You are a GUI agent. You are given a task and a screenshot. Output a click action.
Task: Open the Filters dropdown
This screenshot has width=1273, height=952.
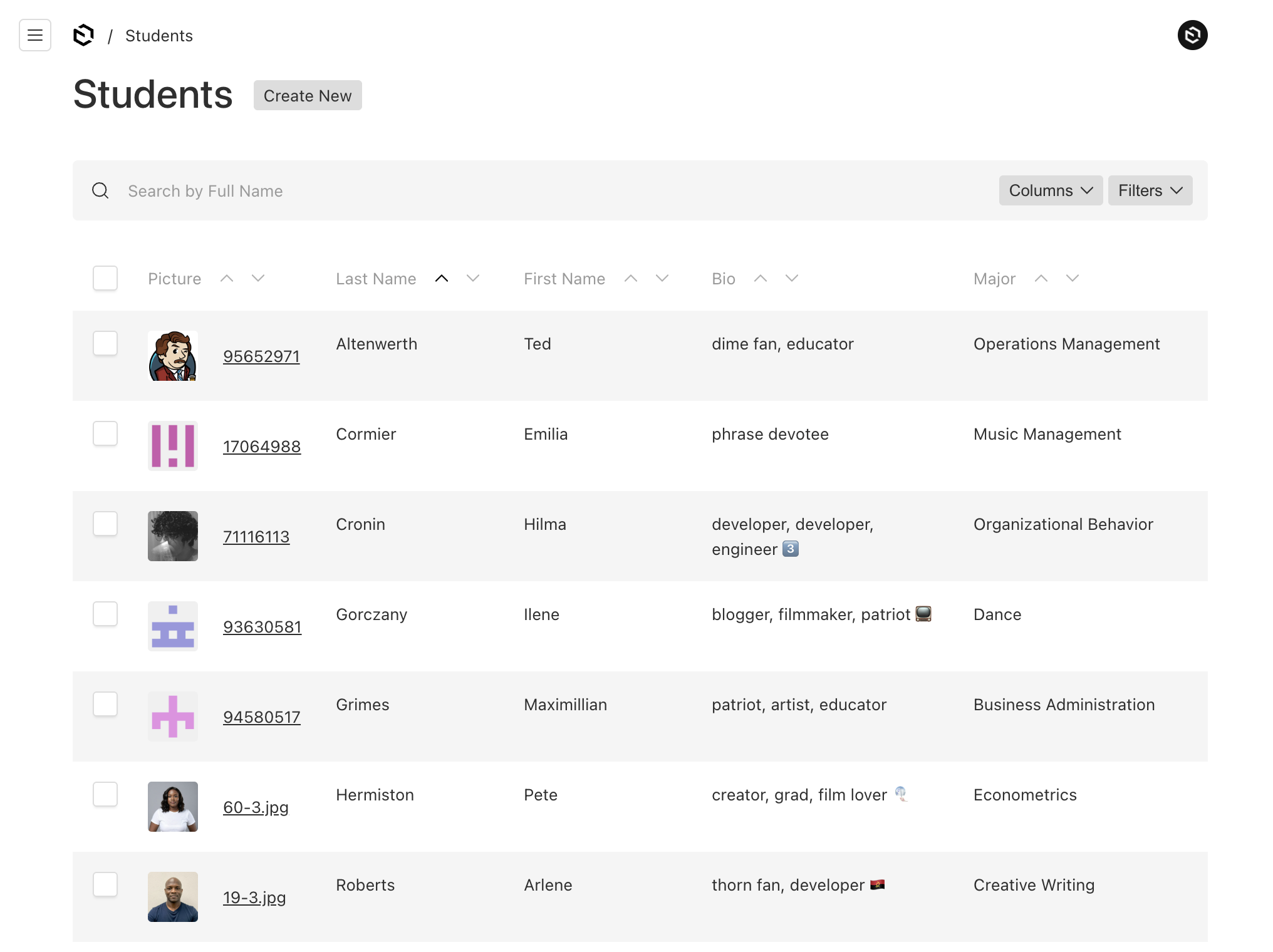pos(1150,190)
